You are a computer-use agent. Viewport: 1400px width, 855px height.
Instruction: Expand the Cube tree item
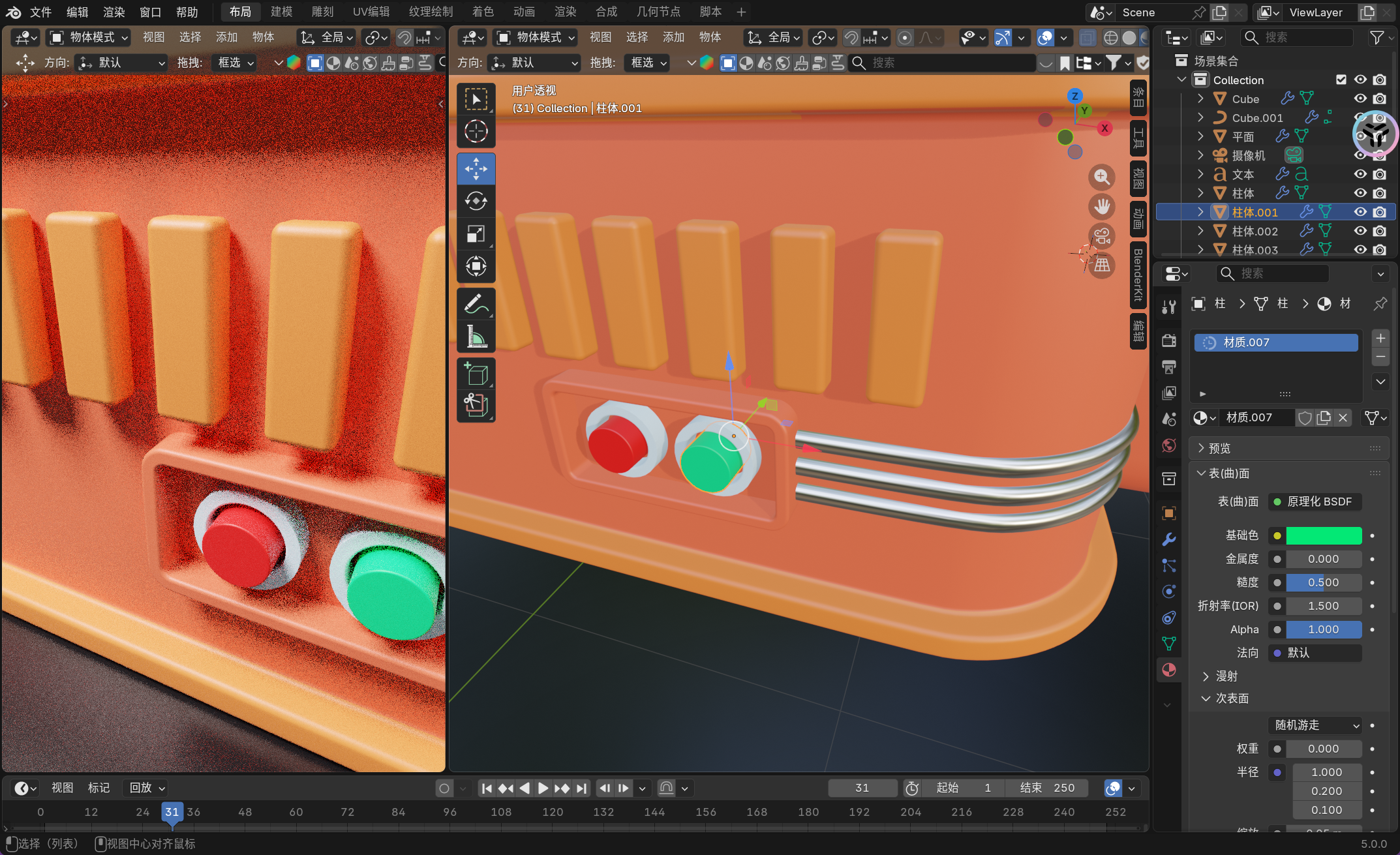pyautogui.click(x=1200, y=98)
